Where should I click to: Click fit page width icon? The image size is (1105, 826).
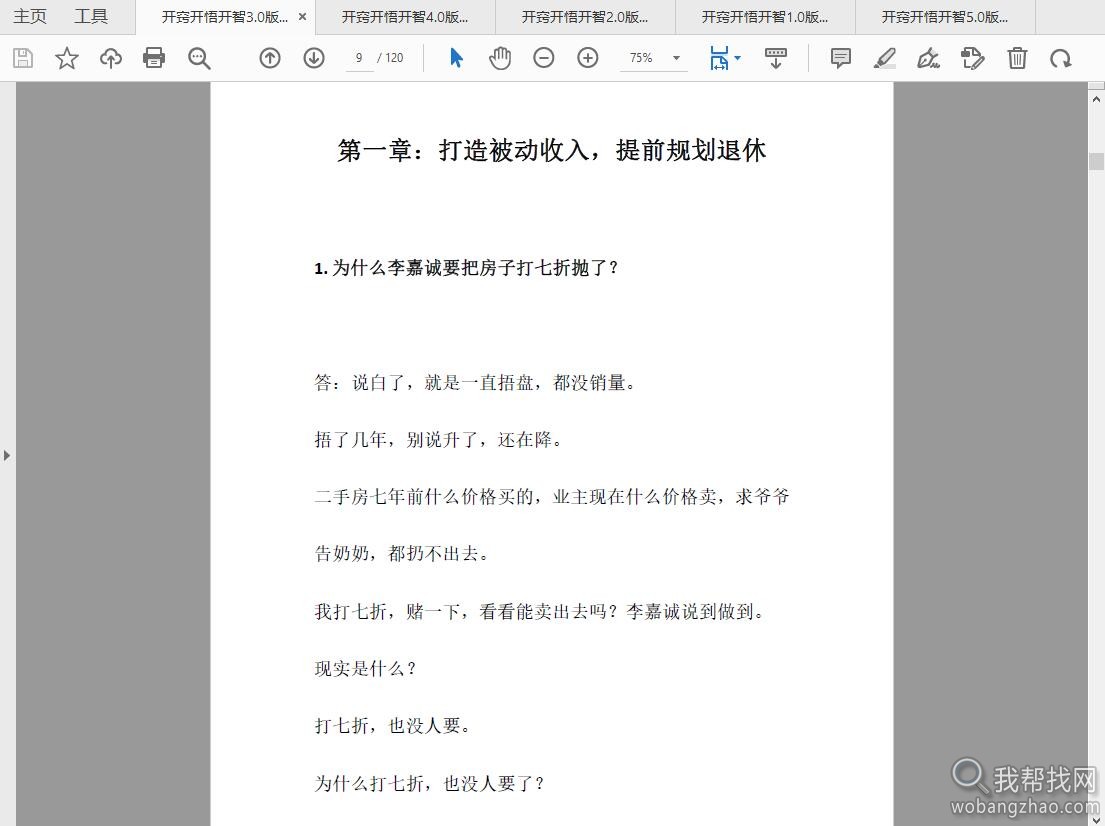719,58
